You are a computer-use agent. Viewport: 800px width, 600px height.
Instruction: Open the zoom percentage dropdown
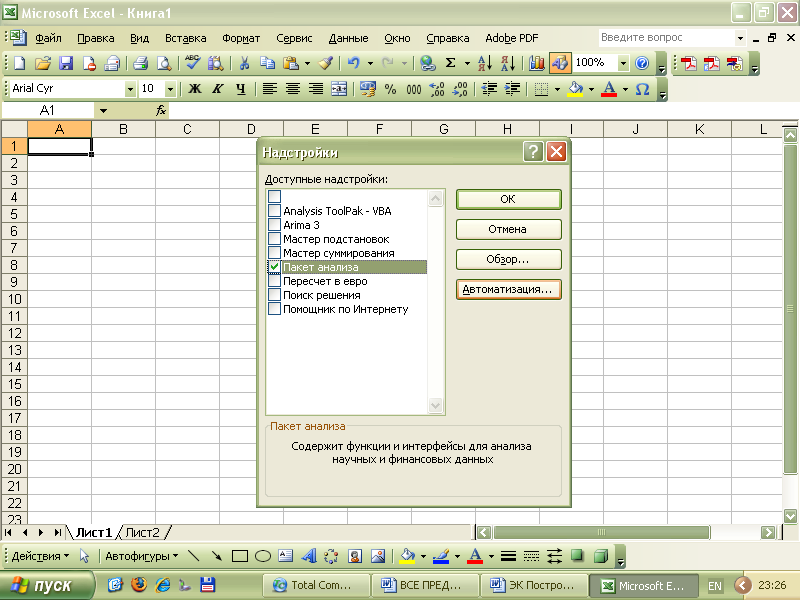623,63
